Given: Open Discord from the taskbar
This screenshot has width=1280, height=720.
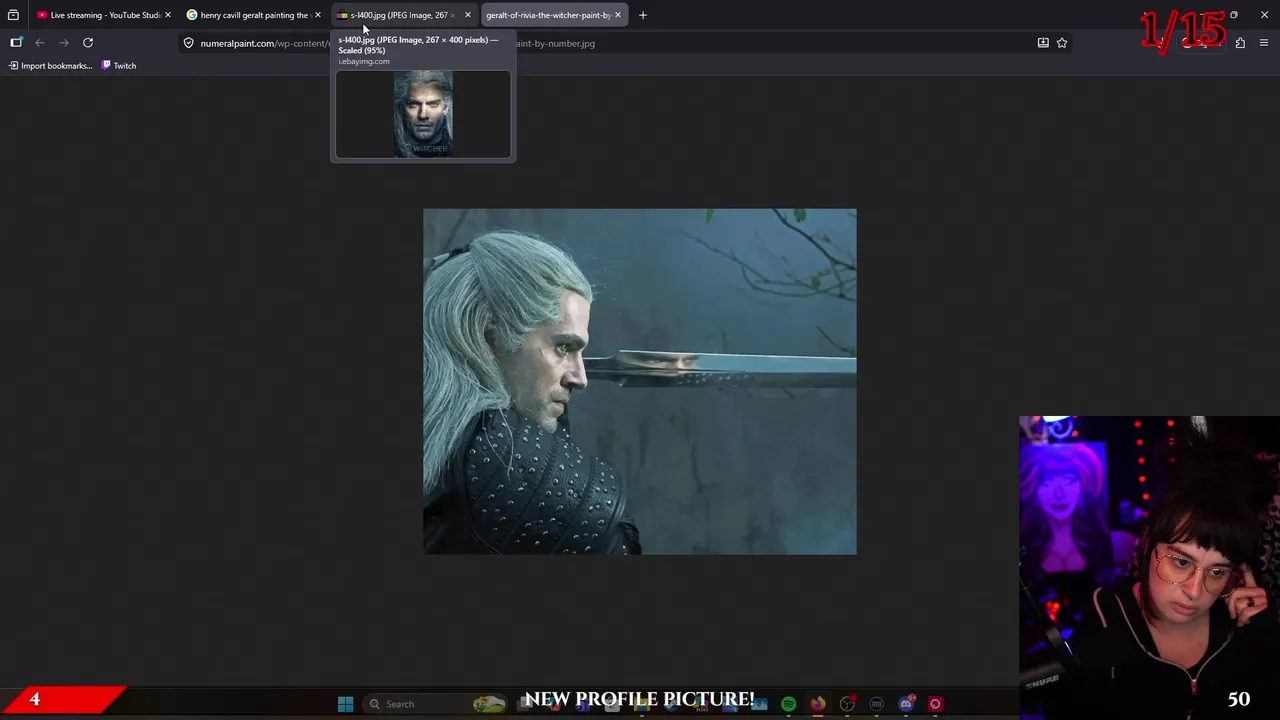Looking at the screenshot, I should pyautogui.click(x=906, y=704).
